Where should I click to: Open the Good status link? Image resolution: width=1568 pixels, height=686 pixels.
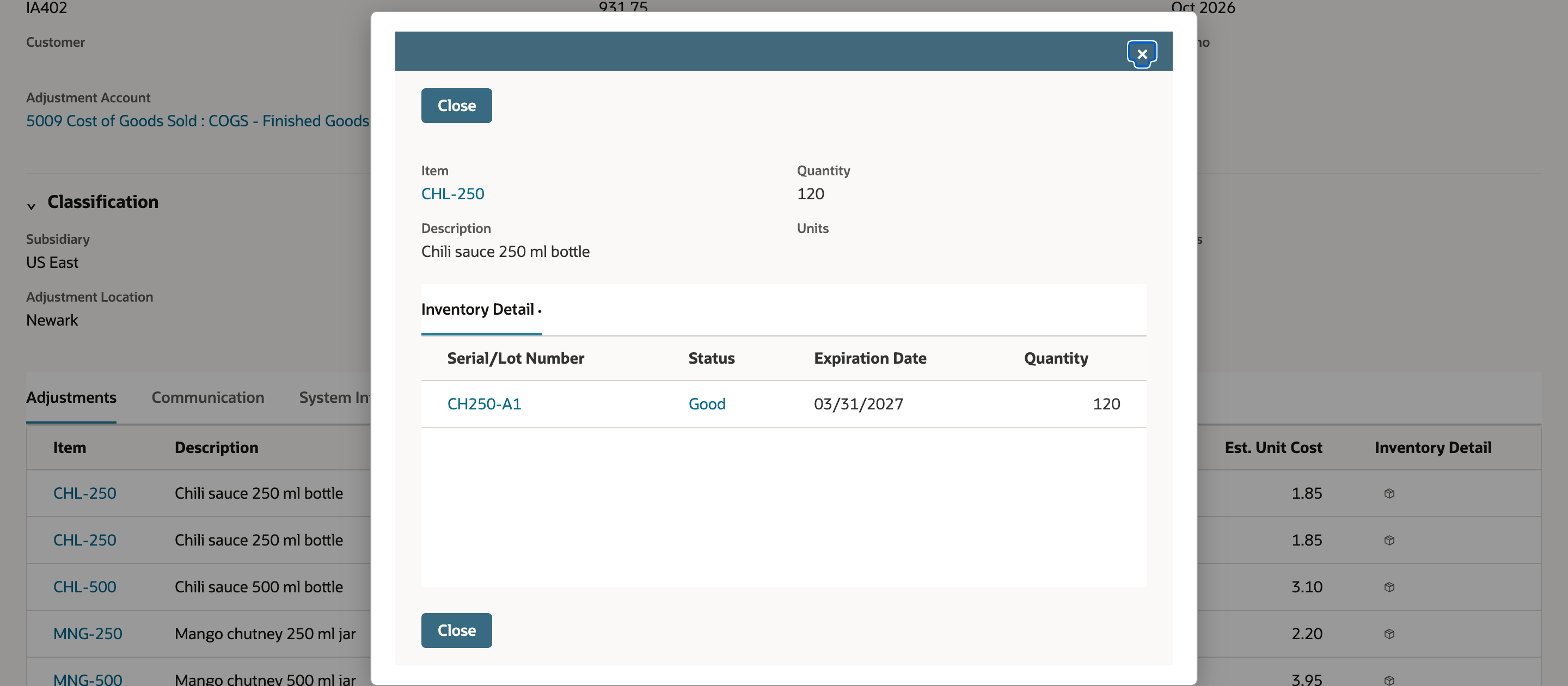[707, 403]
